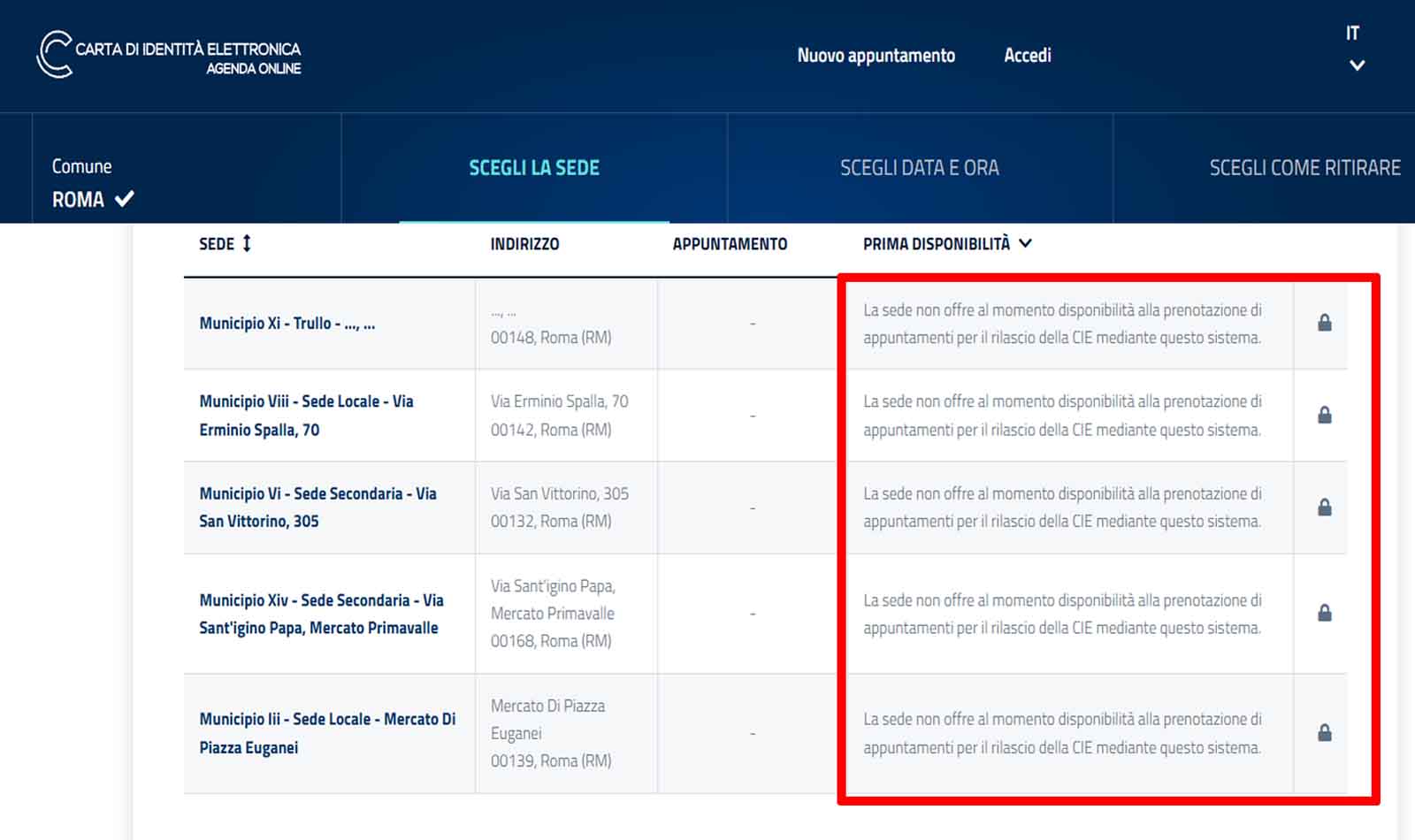
Task: Click address 00148, Roma (RM)
Action: [551, 338]
